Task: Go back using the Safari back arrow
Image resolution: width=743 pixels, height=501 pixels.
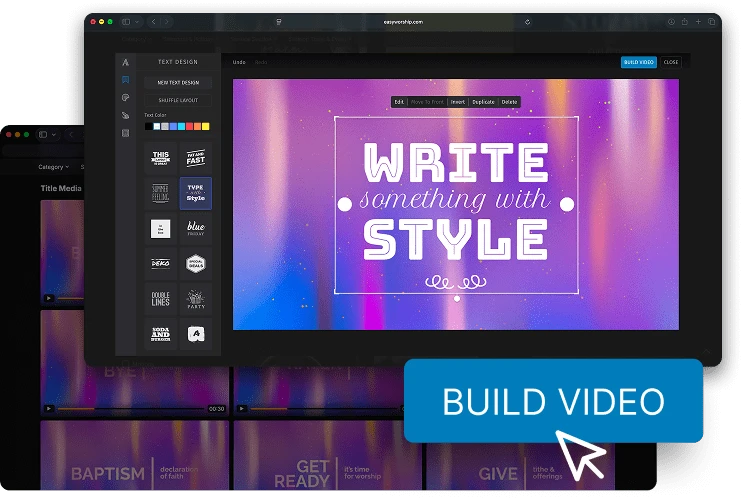Action: [x=154, y=22]
